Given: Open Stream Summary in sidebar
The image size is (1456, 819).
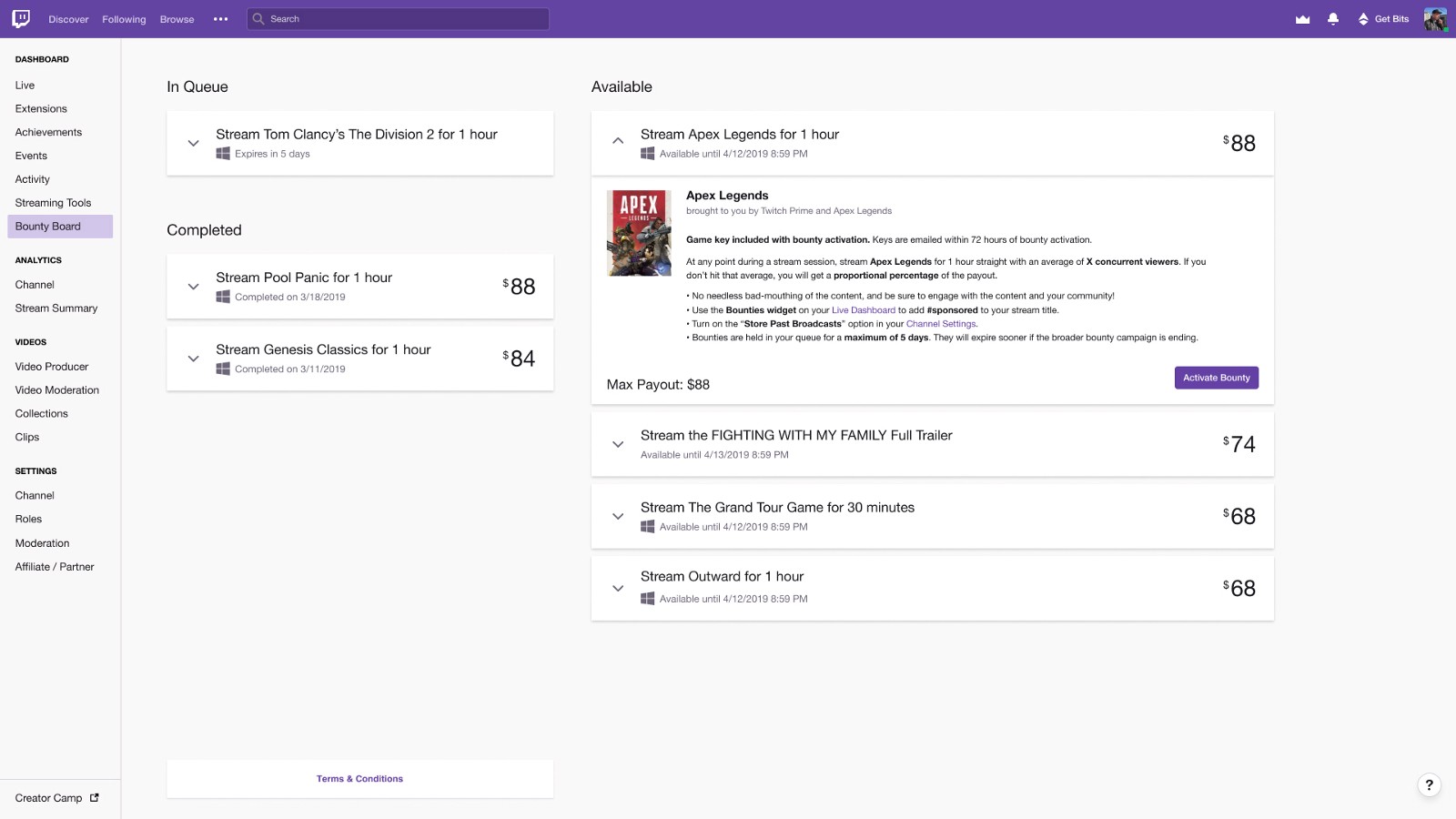Looking at the screenshot, I should (56, 308).
